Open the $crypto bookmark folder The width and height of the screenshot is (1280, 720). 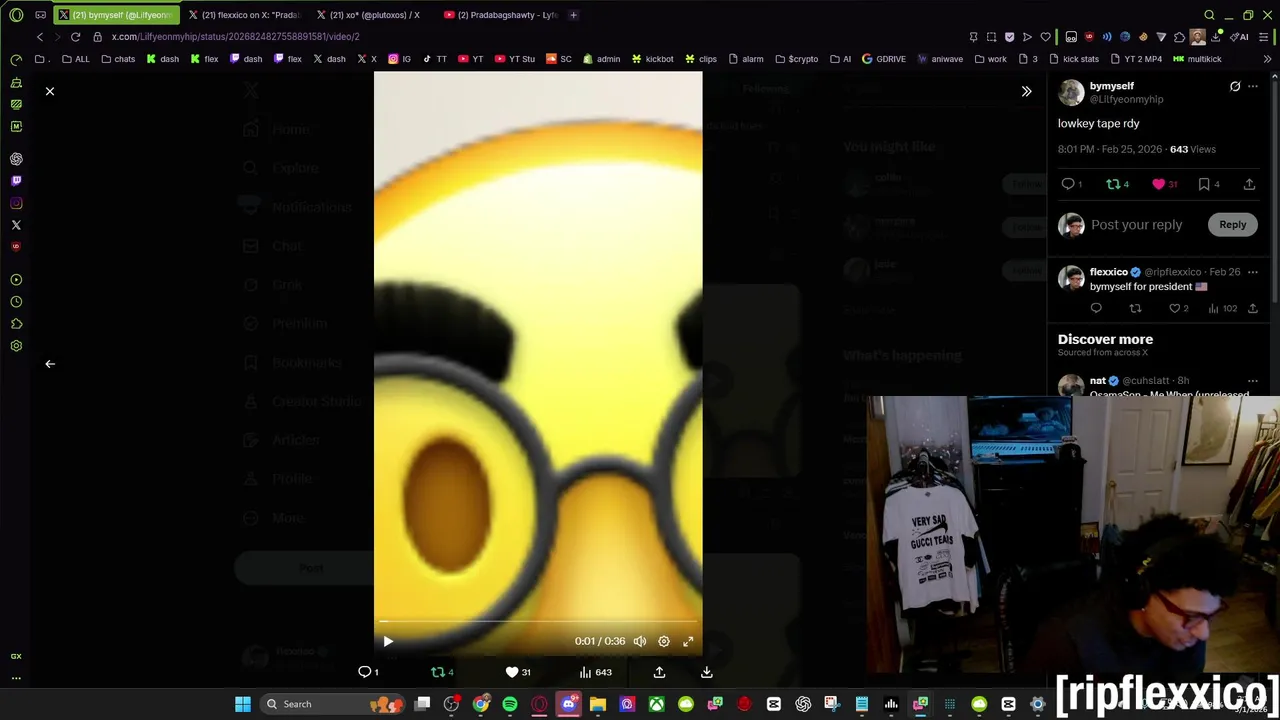[796, 59]
